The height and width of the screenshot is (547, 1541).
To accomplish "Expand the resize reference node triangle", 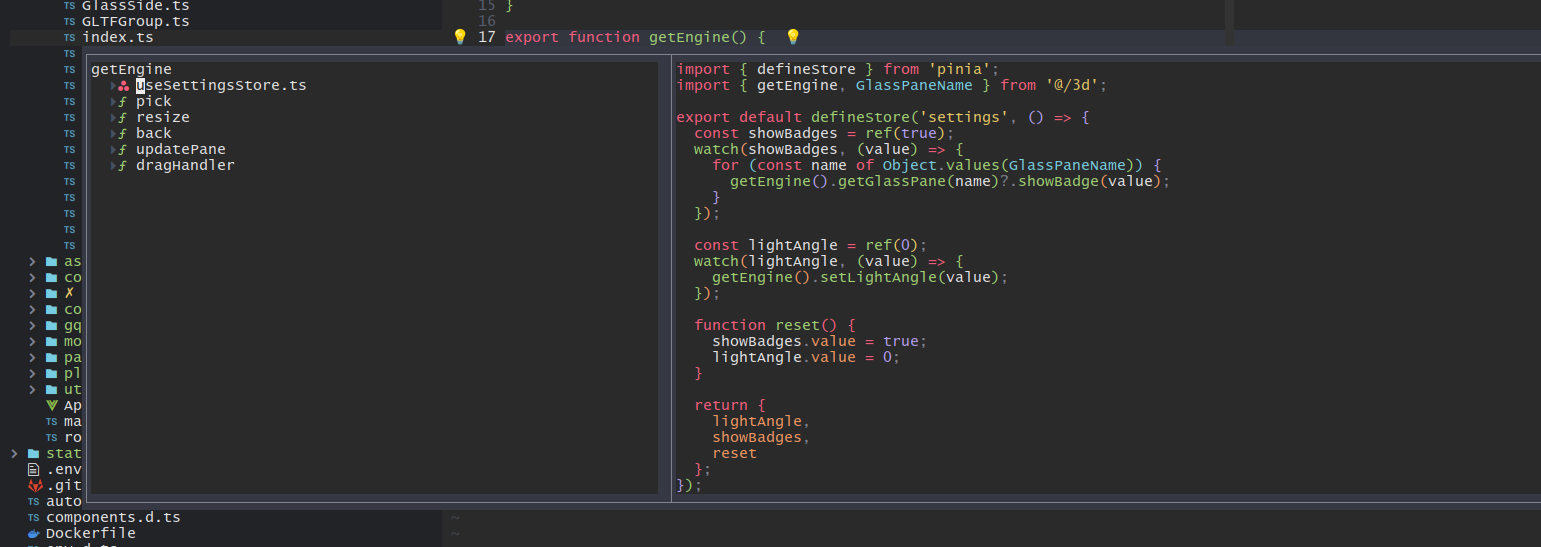I will 114,117.
